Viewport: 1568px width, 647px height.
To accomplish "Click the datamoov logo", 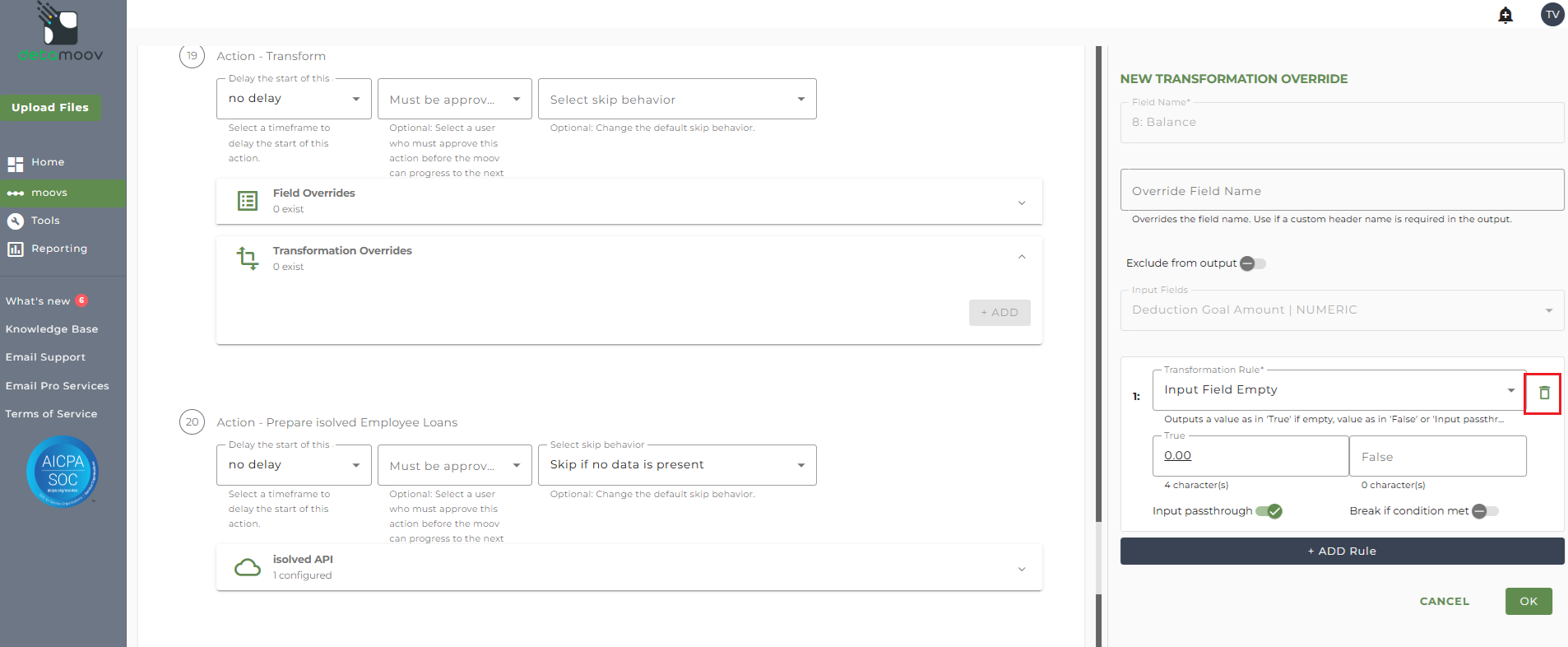I will pyautogui.click(x=61, y=33).
